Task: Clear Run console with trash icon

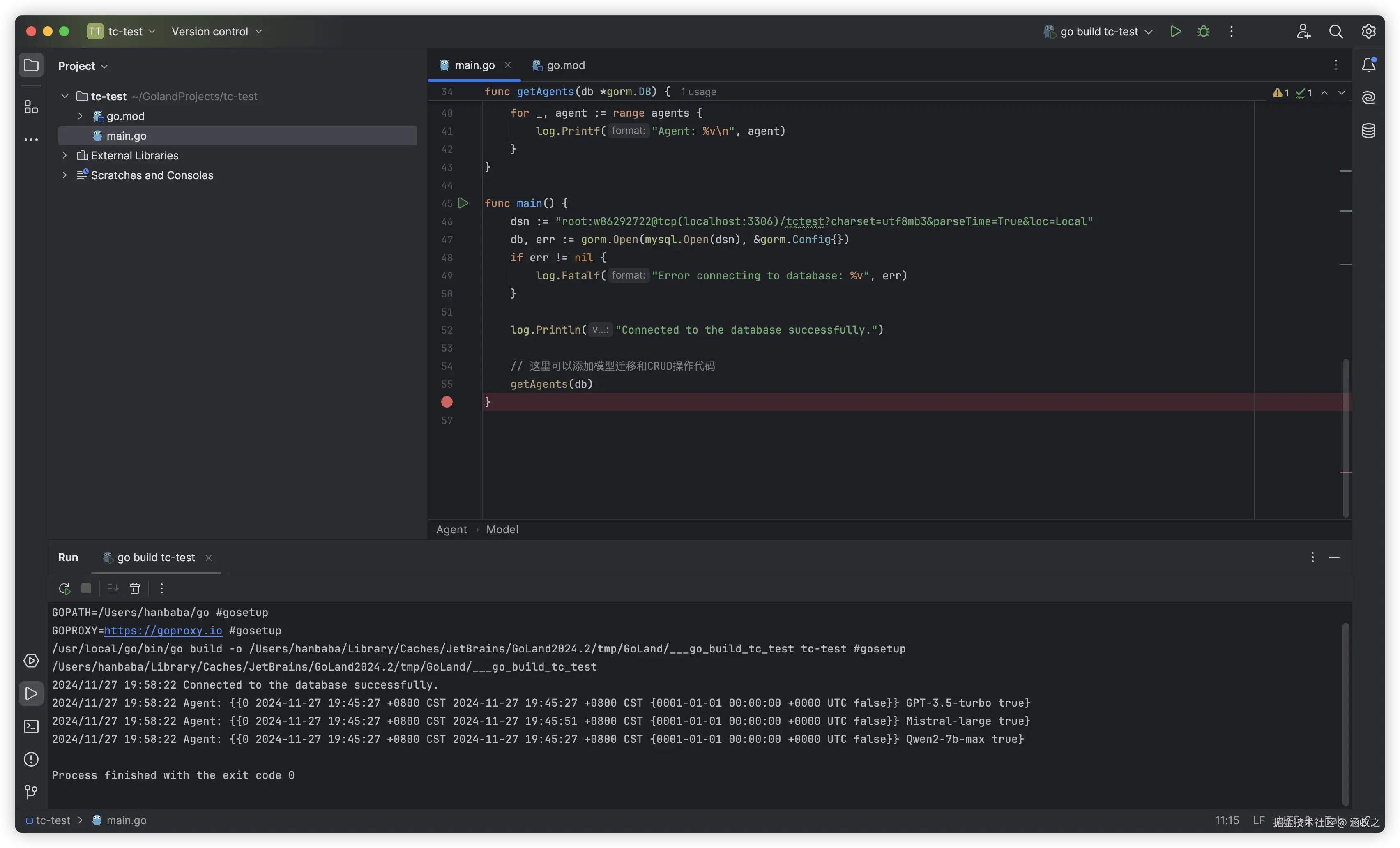Action: click(135, 588)
